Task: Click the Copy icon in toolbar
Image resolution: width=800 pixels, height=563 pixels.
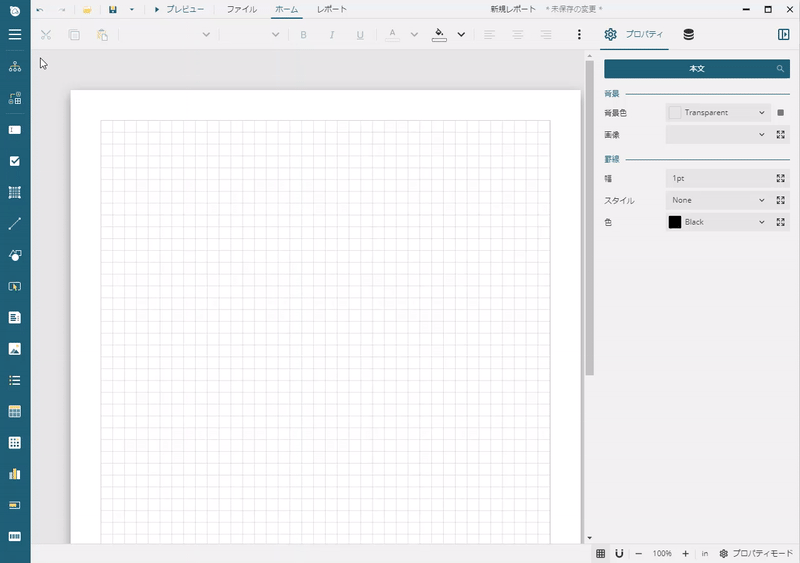Action: pos(74,35)
